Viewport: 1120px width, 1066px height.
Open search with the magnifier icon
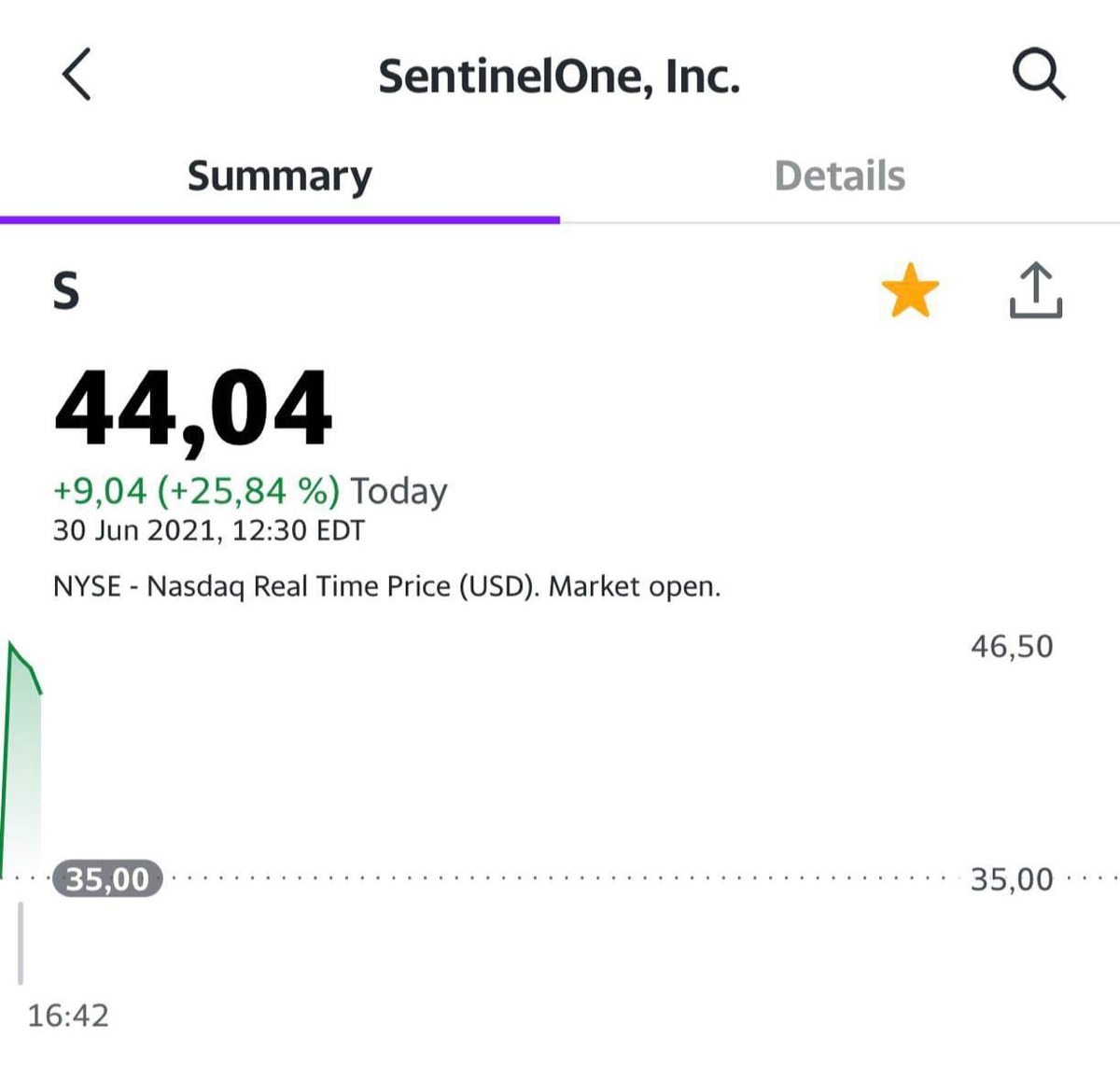(x=1039, y=75)
